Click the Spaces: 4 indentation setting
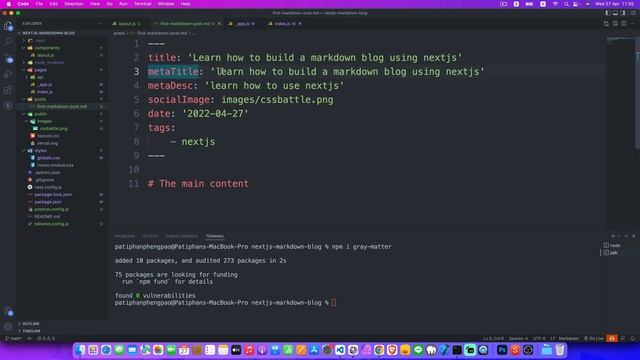The image size is (640, 360). 518,338
